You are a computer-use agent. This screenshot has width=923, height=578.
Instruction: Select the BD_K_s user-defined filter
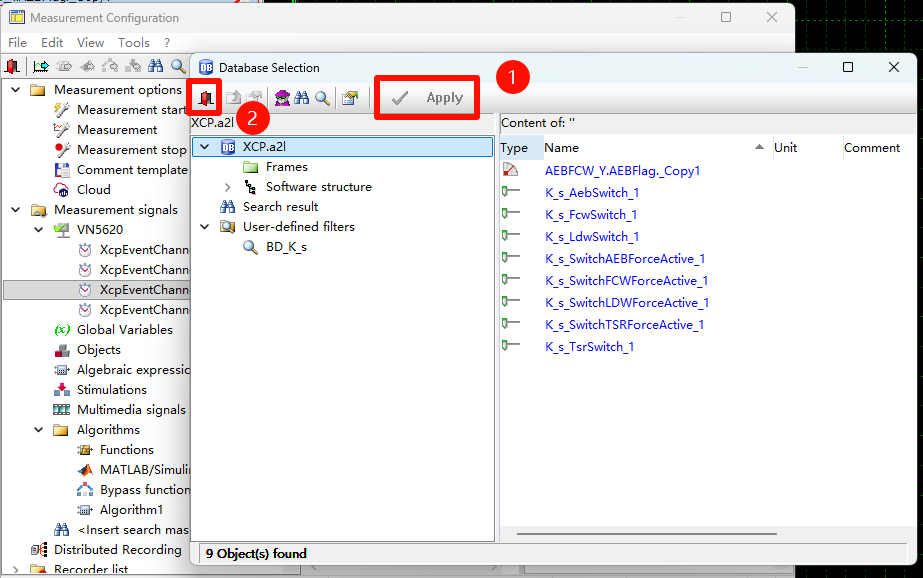[x=286, y=247]
